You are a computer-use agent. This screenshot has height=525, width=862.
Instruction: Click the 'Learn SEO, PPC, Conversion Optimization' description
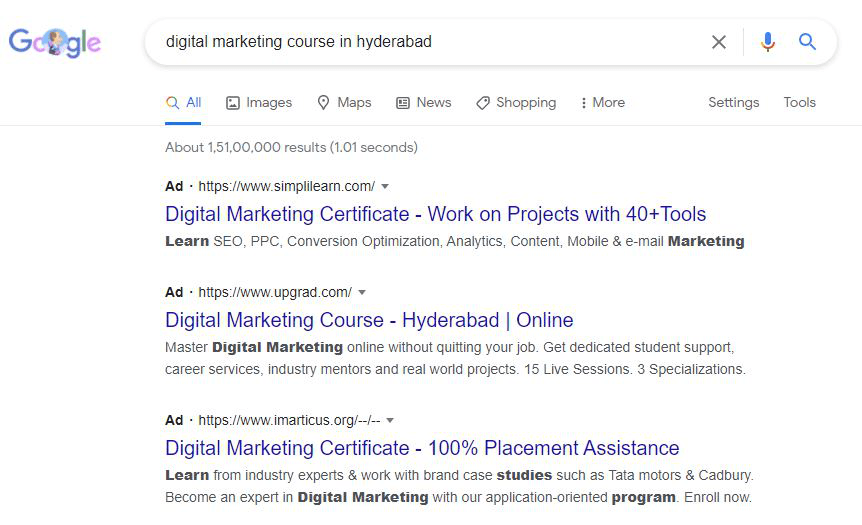click(x=455, y=241)
